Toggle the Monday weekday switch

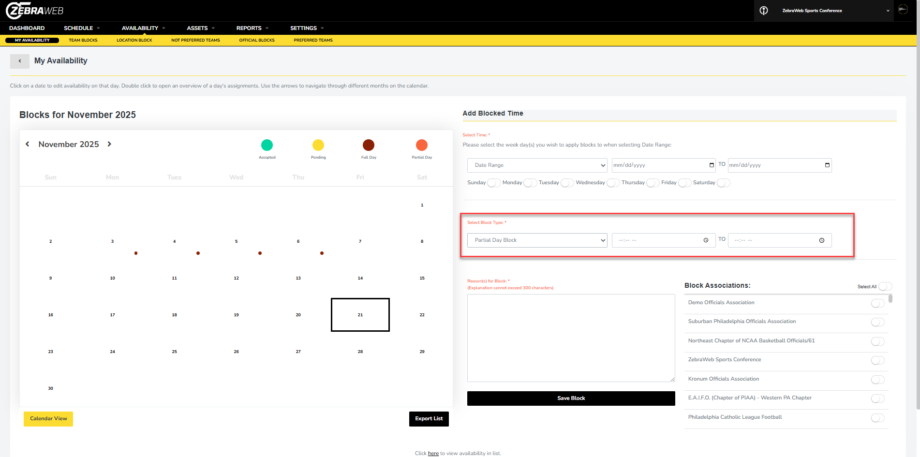(530, 183)
